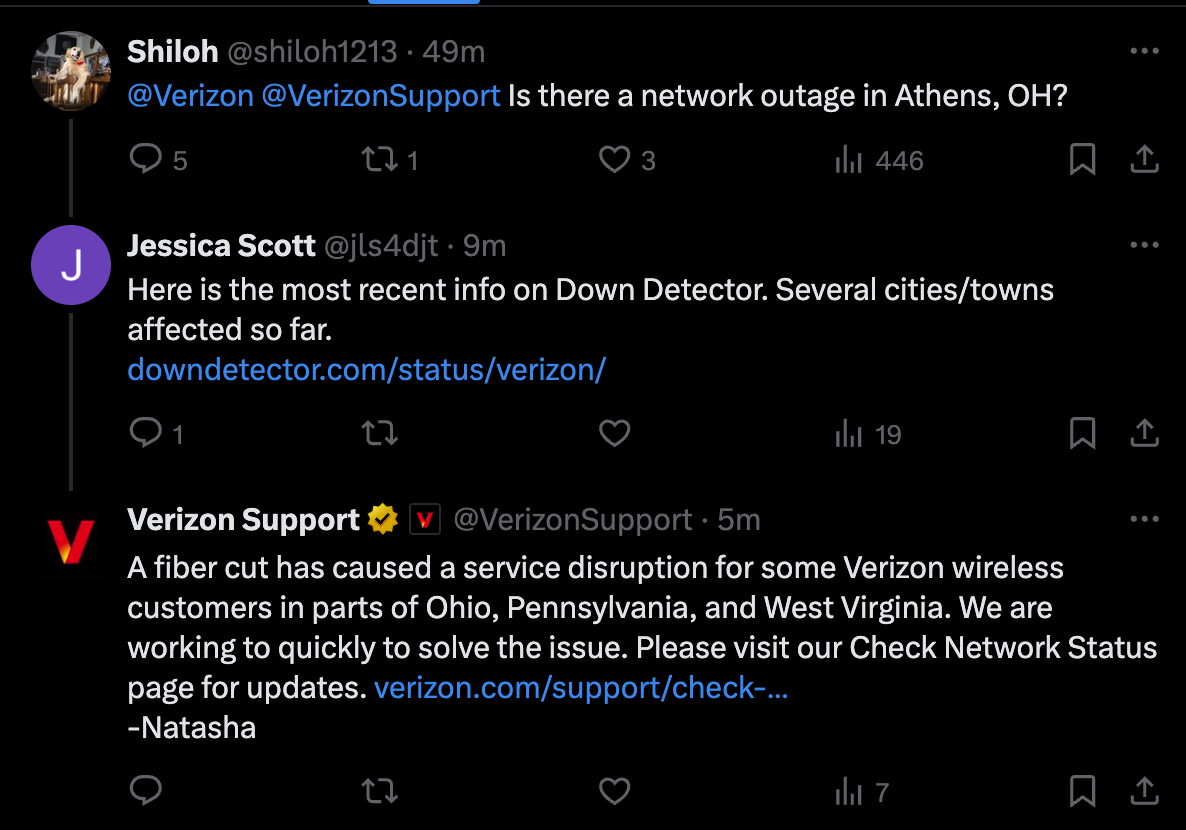1186x830 pixels.
Task: Open the verizon.com network status link
Action: pyautogui.click(x=580, y=687)
